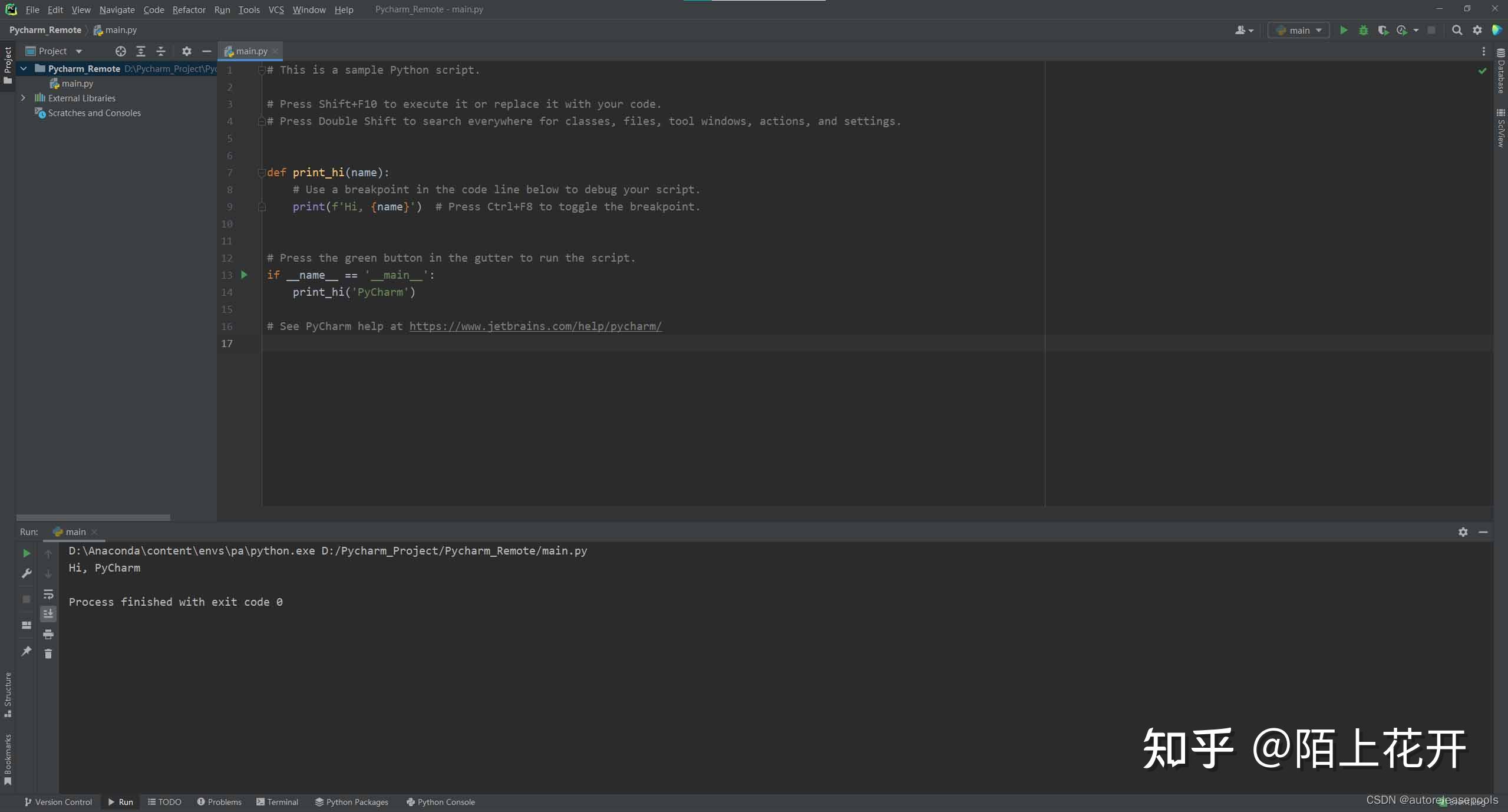Collapse the Pycharm_Remote project folder
The image size is (1508, 812).
(24, 68)
